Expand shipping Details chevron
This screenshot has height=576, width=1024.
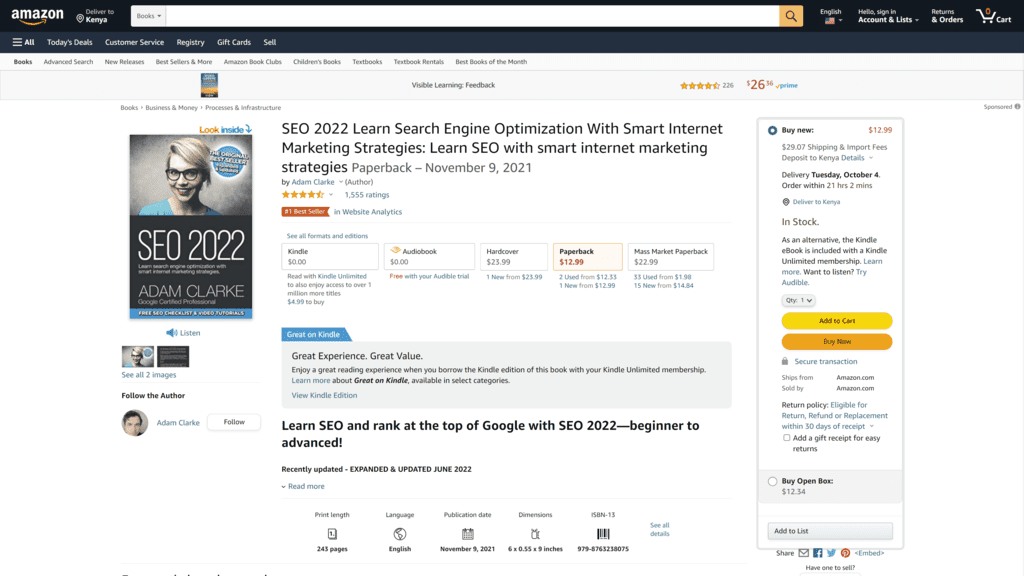click(x=871, y=158)
